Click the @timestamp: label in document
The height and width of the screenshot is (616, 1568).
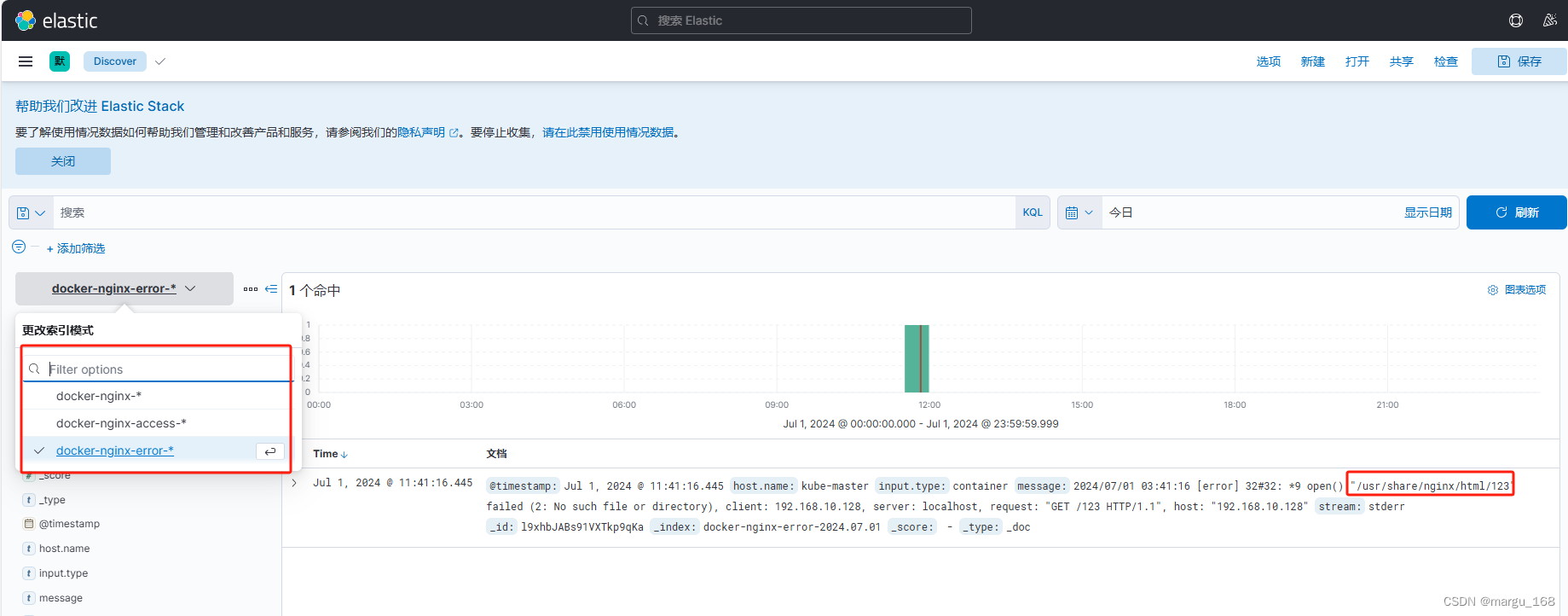coord(523,486)
